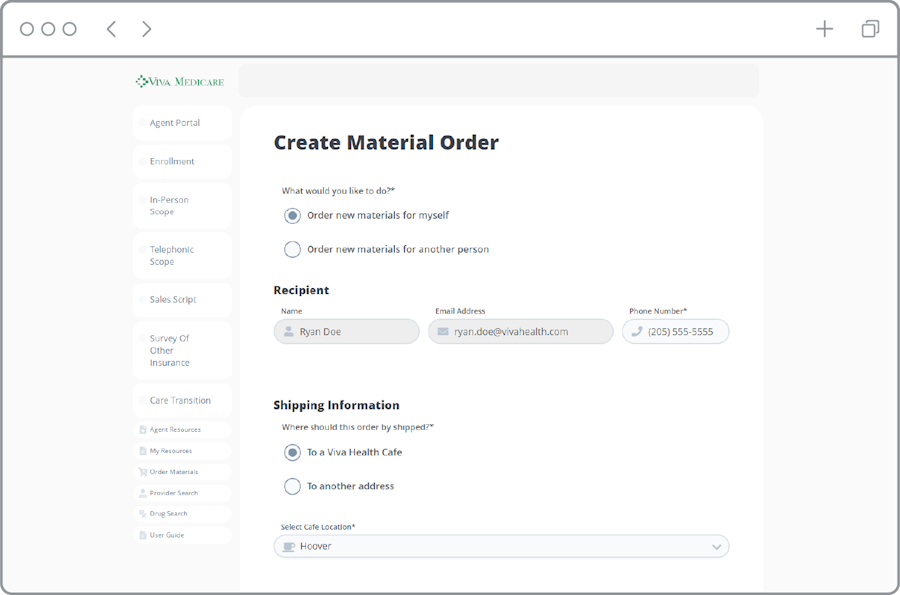Open the Care Transition section
Screen dimensions: 900x595
[180, 400]
